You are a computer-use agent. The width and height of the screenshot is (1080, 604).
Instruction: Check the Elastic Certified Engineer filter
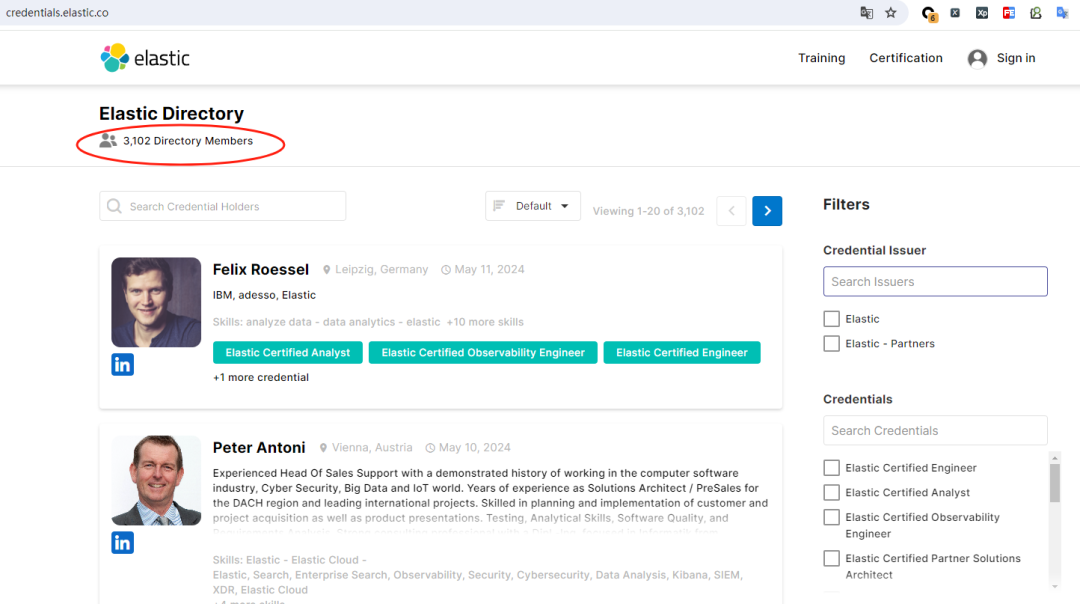pyautogui.click(x=831, y=468)
